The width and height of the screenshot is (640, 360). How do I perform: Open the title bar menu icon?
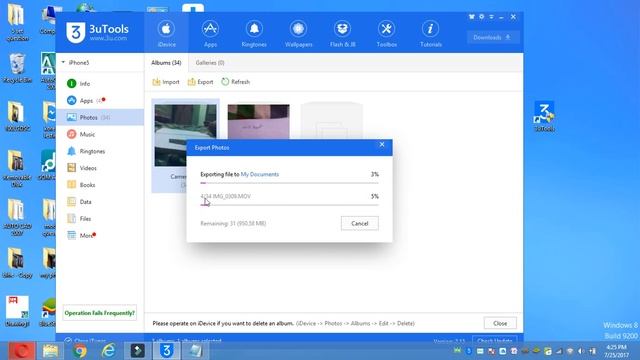coord(491,17)
